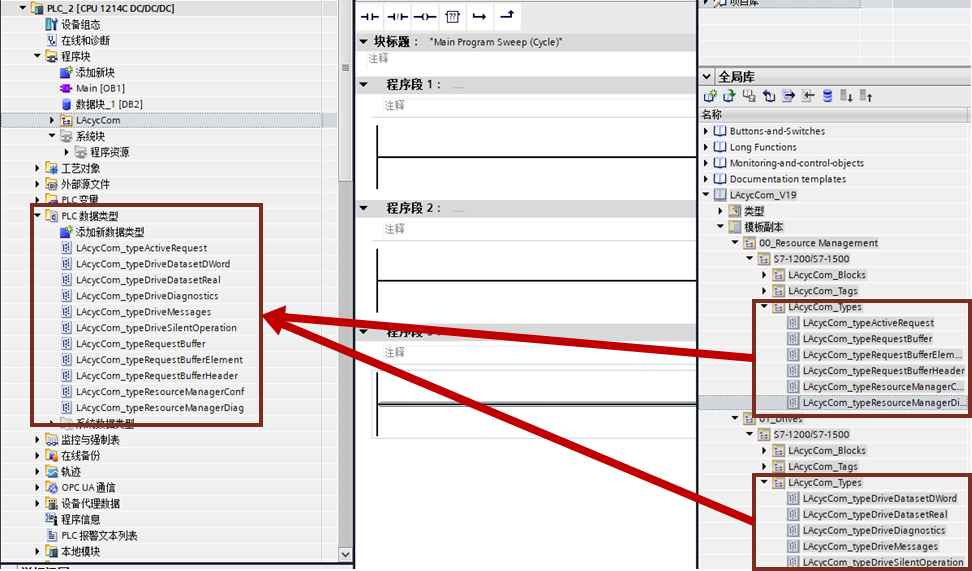Click 添加新数据类型 to add a data type
The image size is (972, 571).
point(109,232)
